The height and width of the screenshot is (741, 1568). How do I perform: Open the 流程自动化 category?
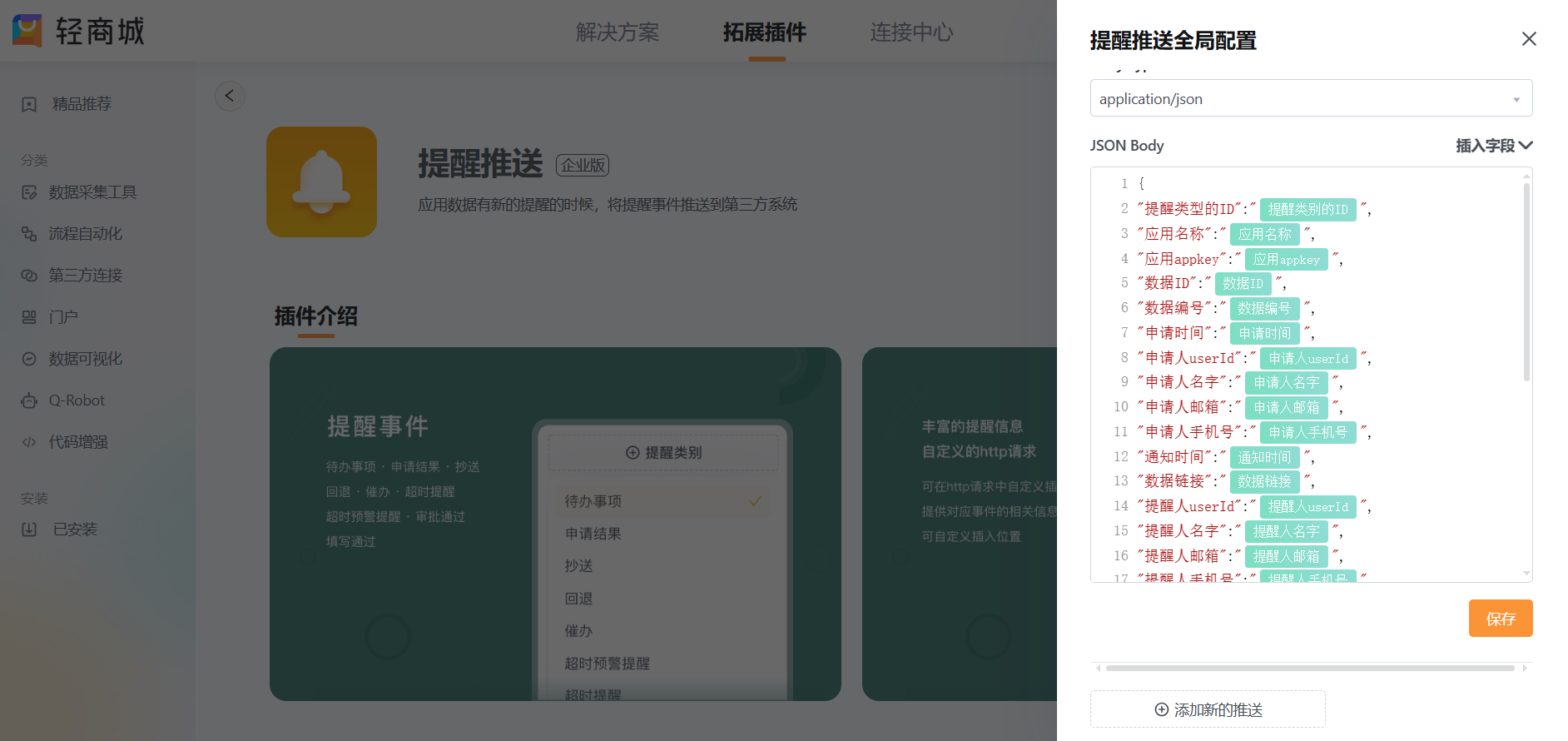point(85,234)
